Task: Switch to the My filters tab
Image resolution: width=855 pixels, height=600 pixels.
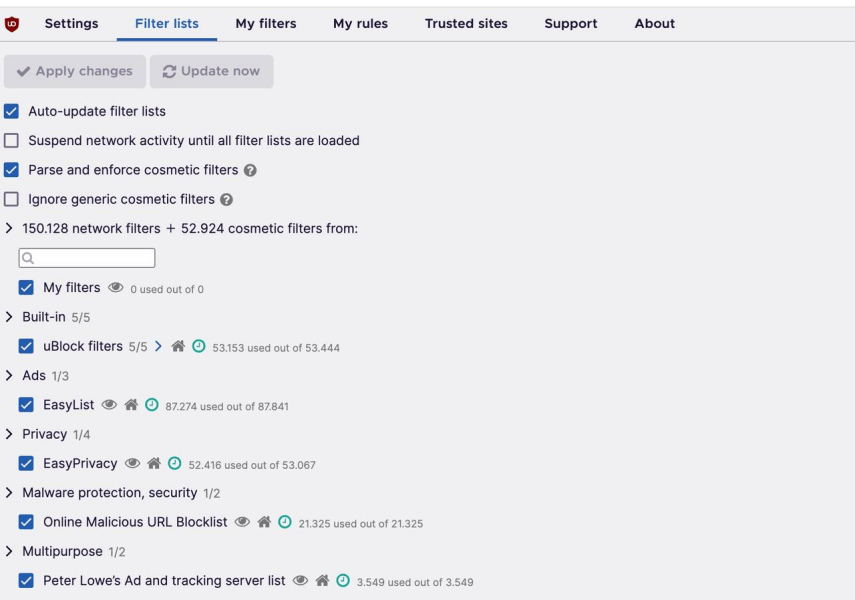Action: point(266,23)
